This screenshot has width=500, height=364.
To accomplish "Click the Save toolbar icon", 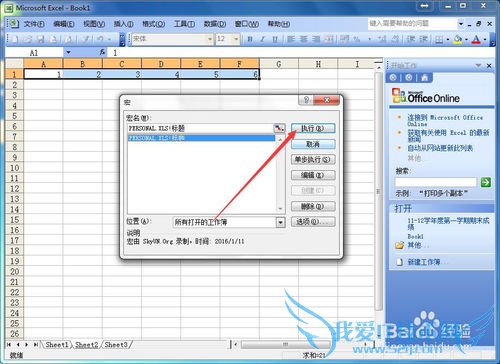I will coord(41,39).
